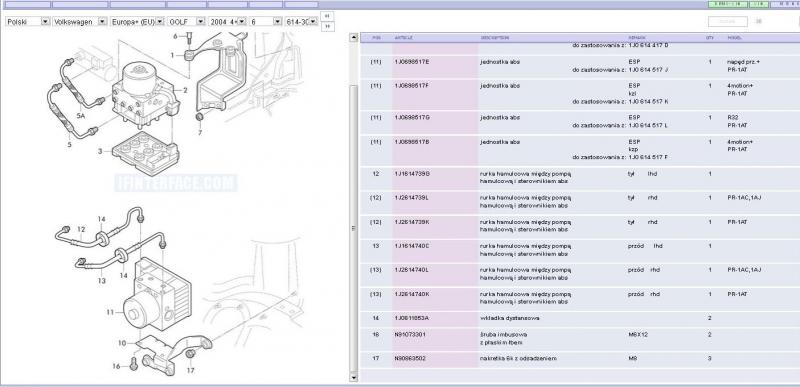This screenshot has width=800, height=387.
Task: Click the bracket labeled 10 in the diagram
Action: click(173, 352)
